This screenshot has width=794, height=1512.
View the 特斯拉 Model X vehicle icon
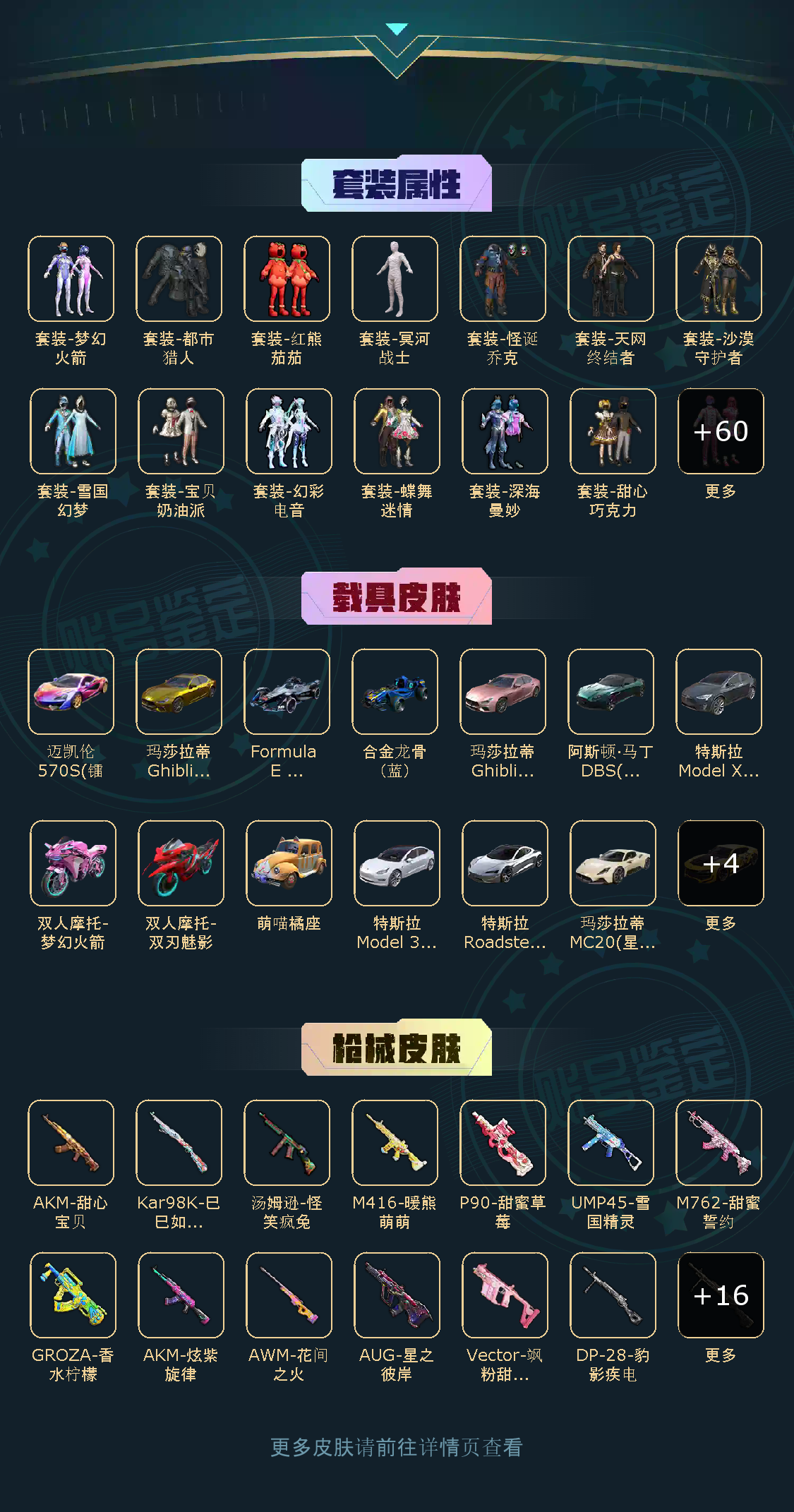click(x=718, y=692)
